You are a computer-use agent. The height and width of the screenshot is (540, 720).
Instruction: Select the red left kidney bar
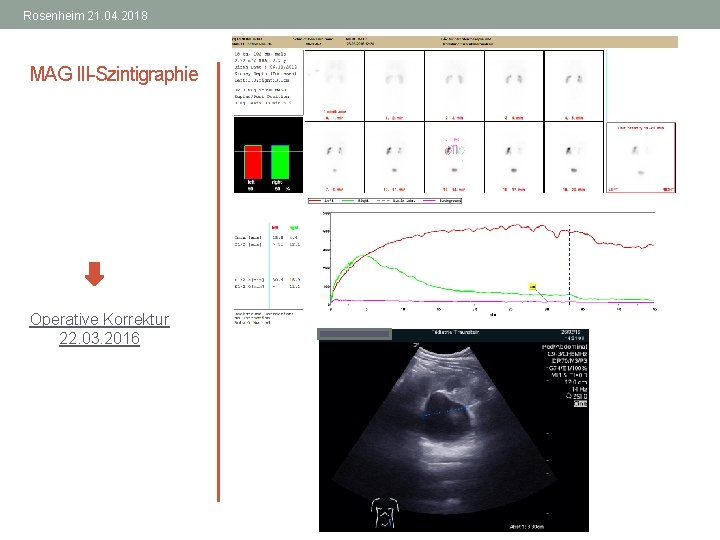pos(253,162)
